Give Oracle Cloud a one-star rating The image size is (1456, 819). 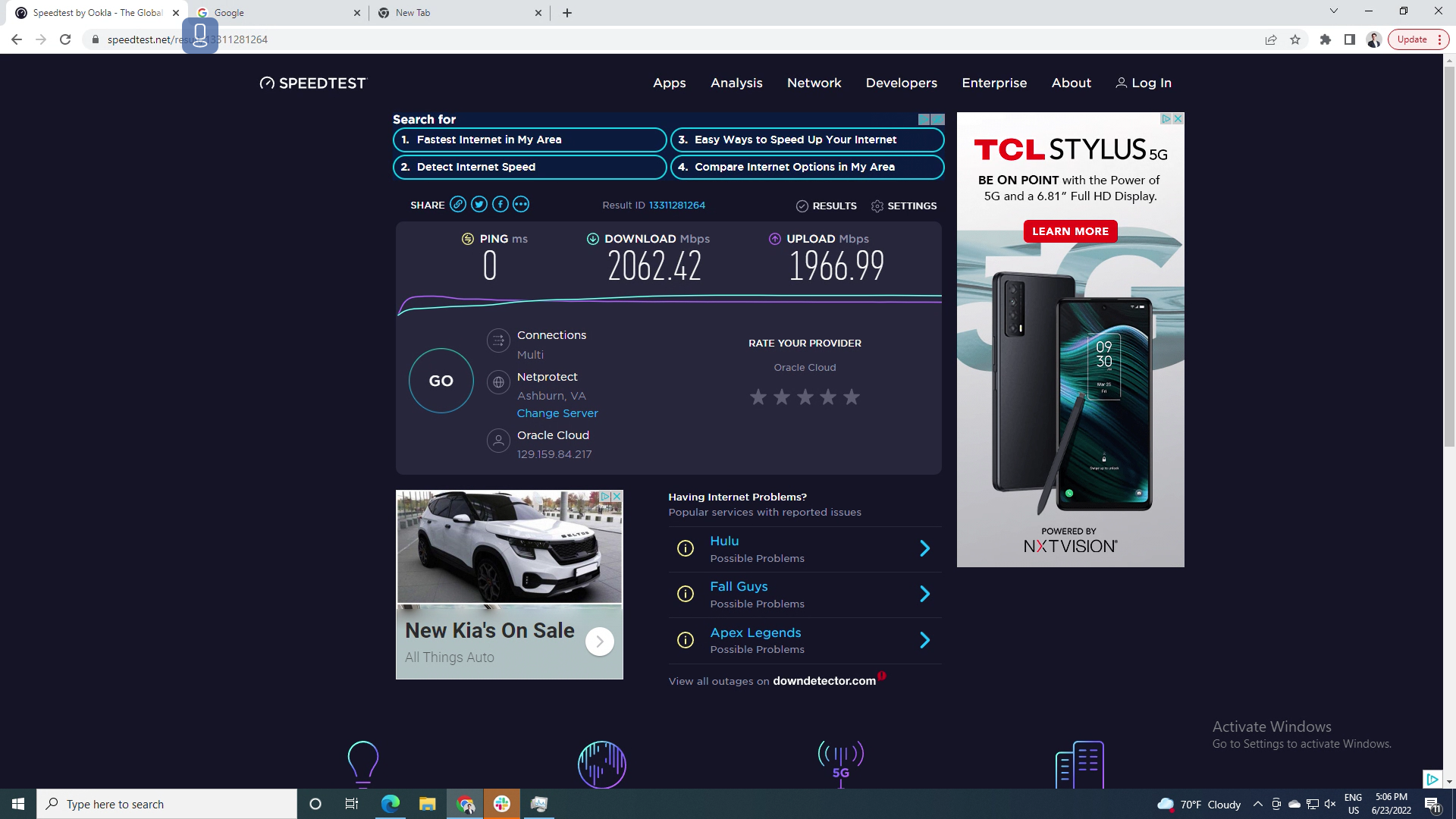758,397
